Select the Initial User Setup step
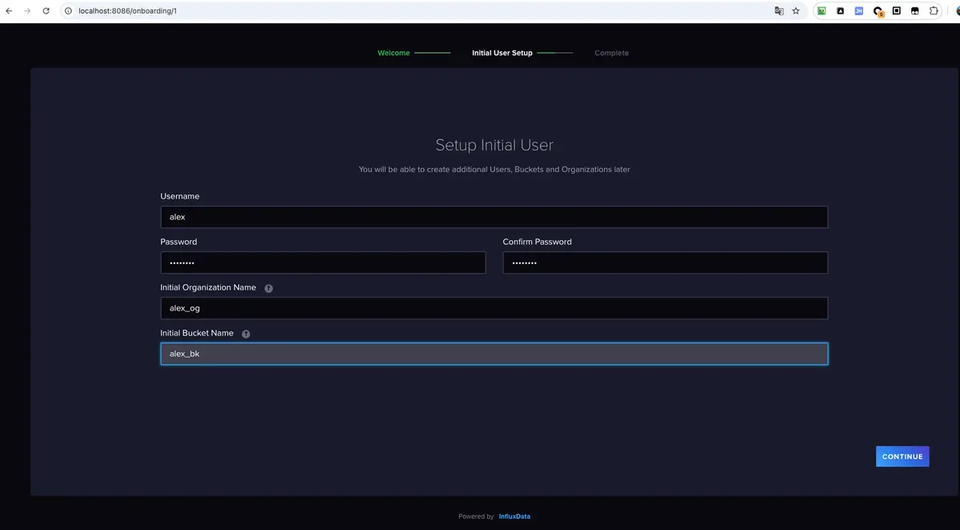Screen dimensions: 960x530 [502, 53]
